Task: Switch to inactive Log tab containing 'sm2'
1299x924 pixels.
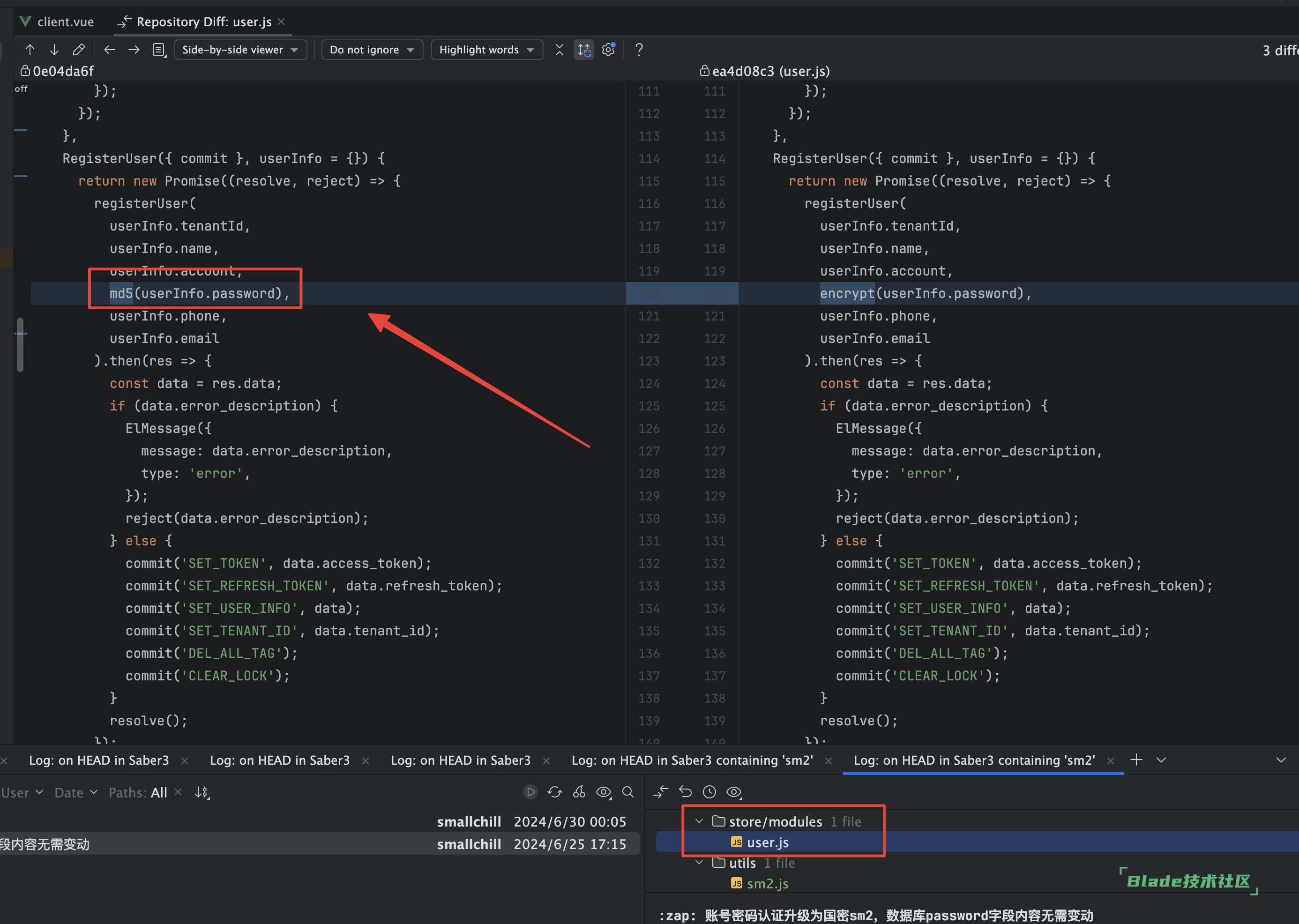Action: coord(692,760)
